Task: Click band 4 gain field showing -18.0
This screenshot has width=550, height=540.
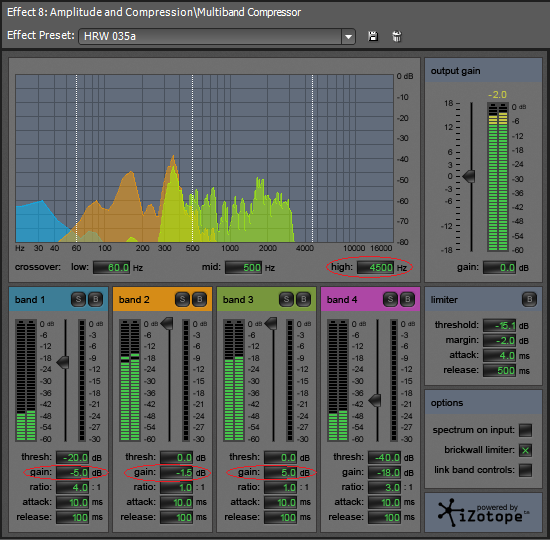Action: click(x=384, y=473)
